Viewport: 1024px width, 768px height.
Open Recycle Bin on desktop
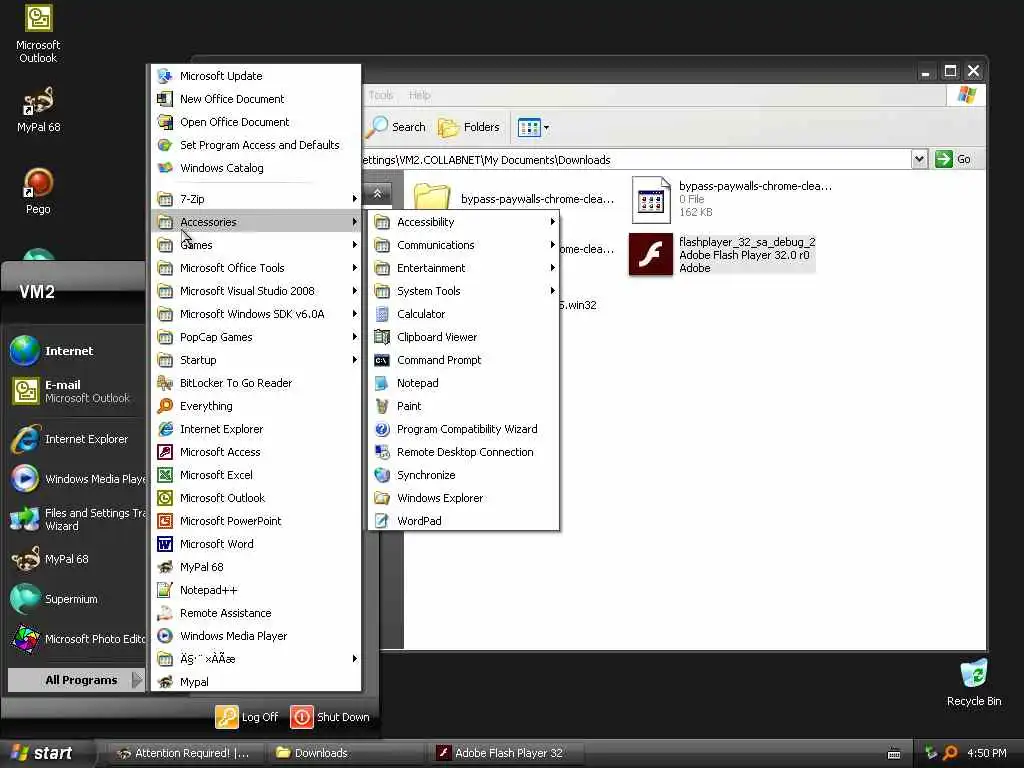[974, 683]
